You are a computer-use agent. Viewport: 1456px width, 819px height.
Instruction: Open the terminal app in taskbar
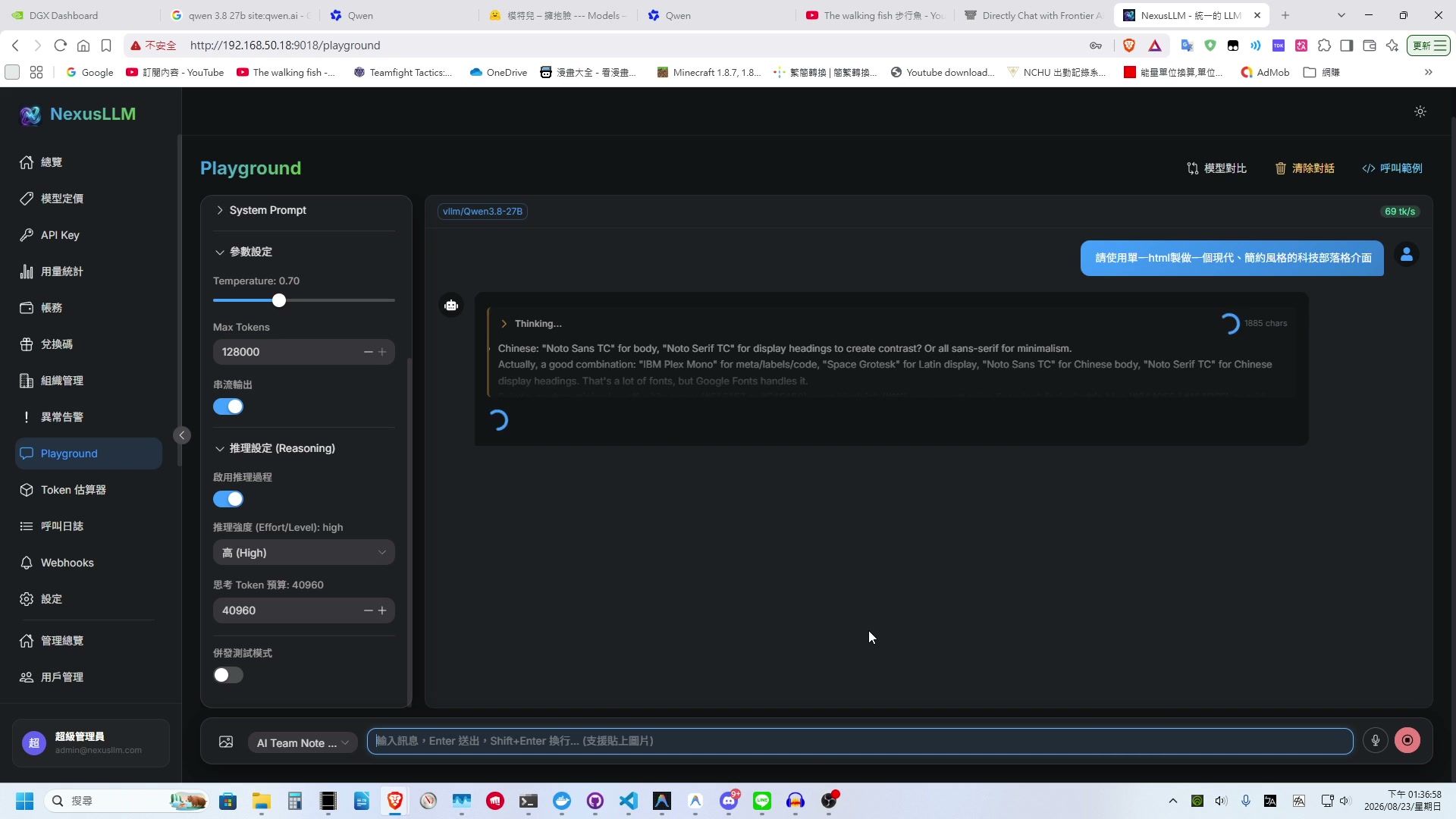pyautogui.click(x=529, y=801)
